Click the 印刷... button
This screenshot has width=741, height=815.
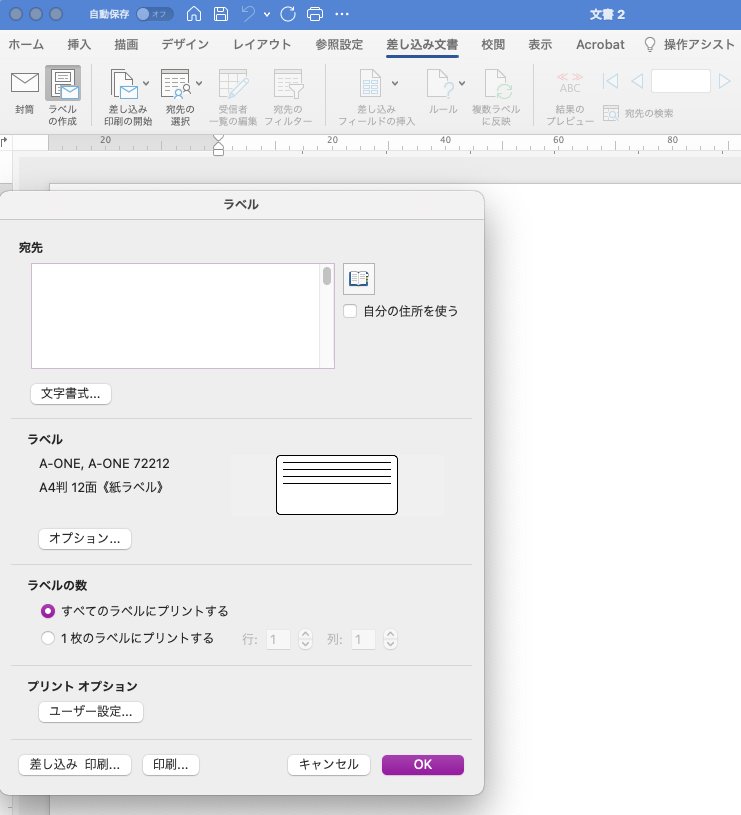tap(171, 765)
